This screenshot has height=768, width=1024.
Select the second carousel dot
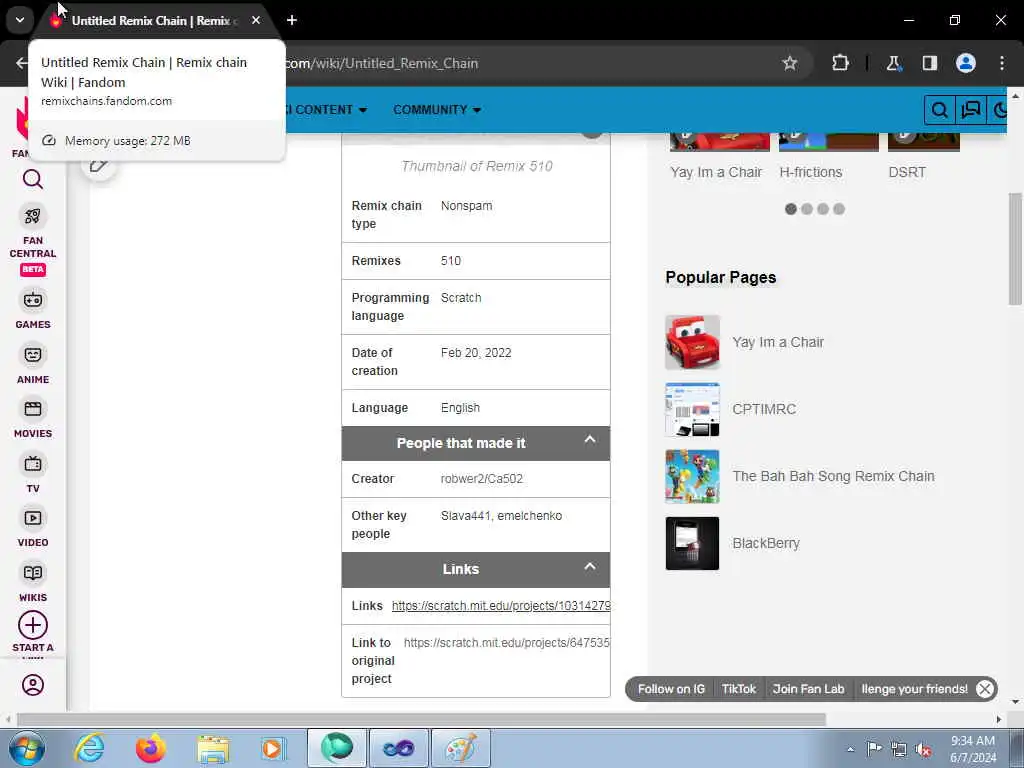click(807, 209)
